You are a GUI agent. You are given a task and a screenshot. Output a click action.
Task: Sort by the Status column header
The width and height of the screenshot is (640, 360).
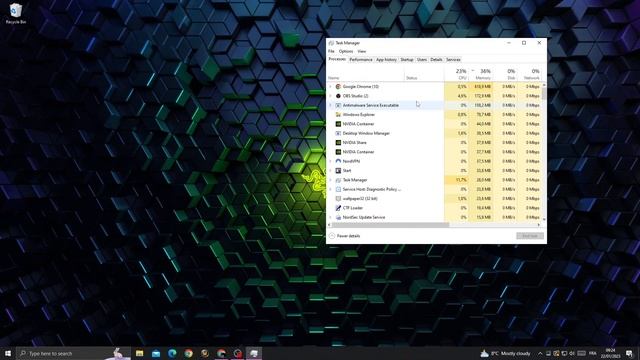click(x=424, y=74)
